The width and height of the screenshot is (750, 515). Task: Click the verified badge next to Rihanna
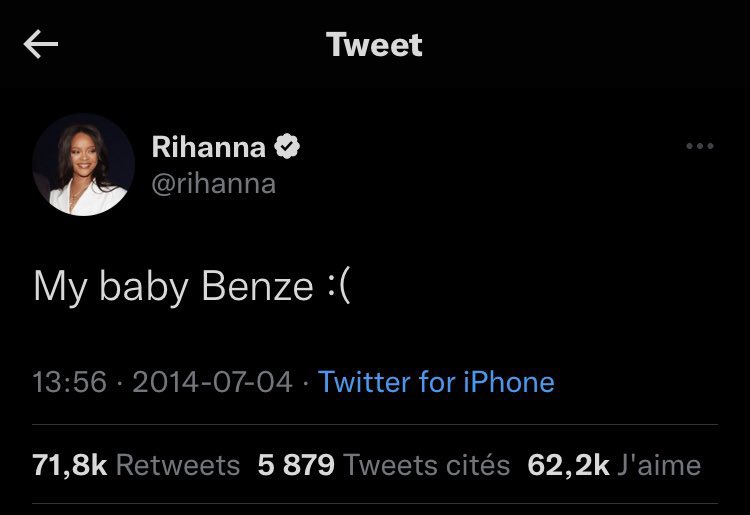coord(287,146)
